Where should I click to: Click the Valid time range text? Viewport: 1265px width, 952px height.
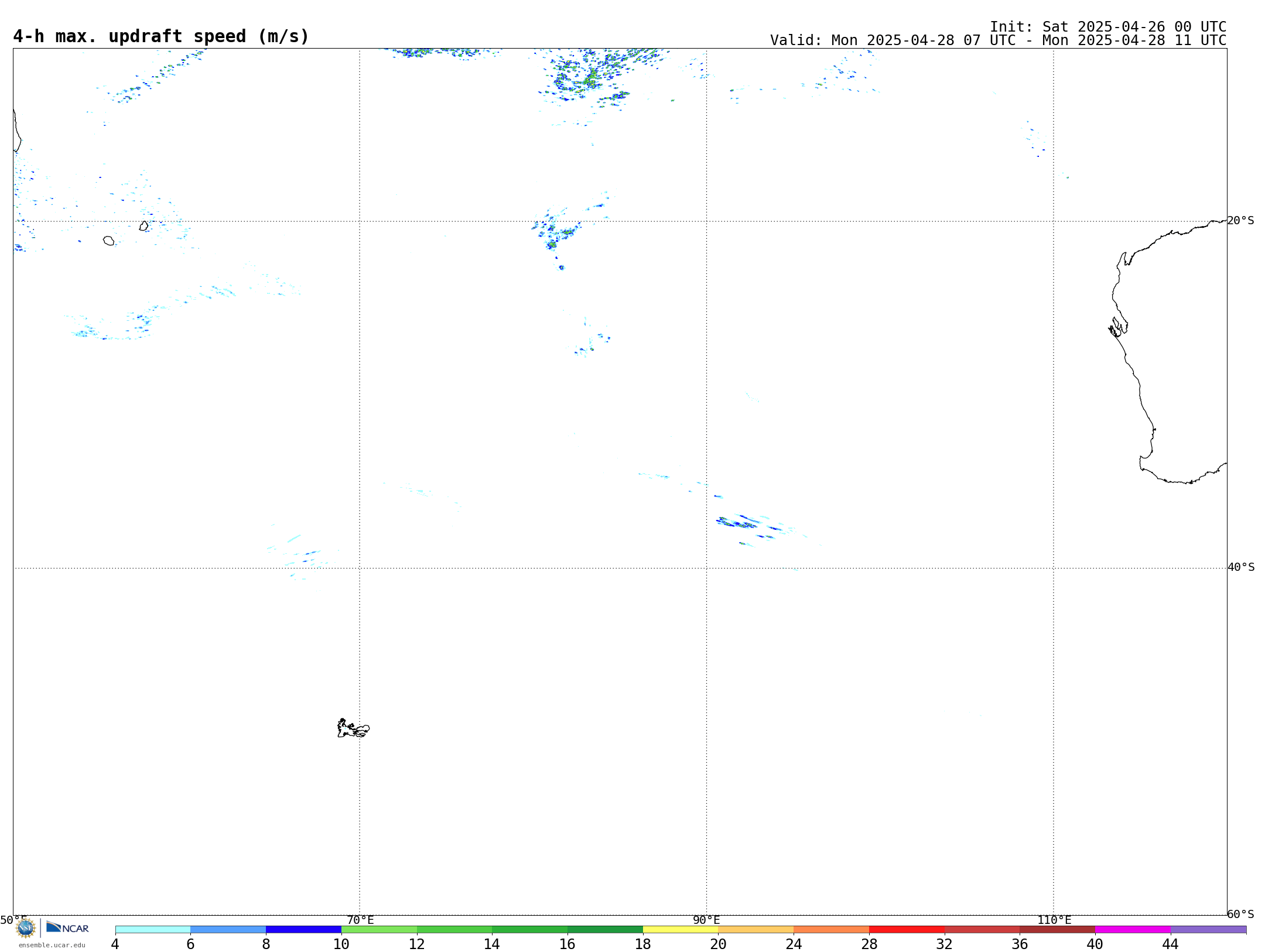(x=998, y=40)
